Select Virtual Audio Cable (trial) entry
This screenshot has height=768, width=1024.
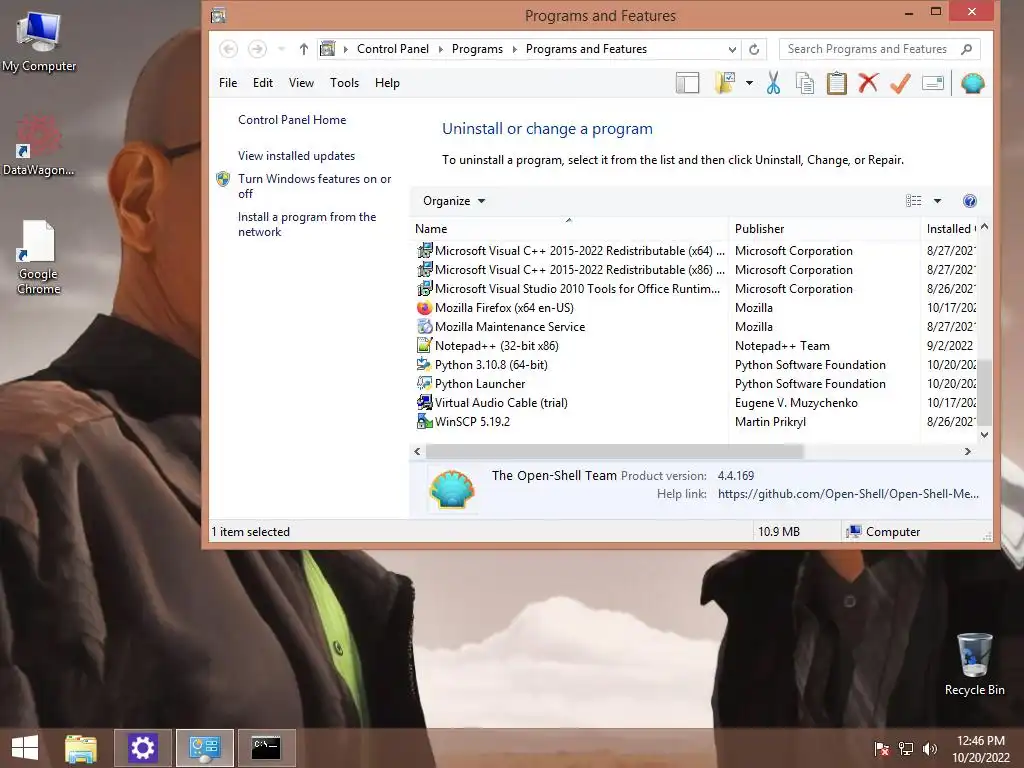pyautogui.click(x=695, y=402)
